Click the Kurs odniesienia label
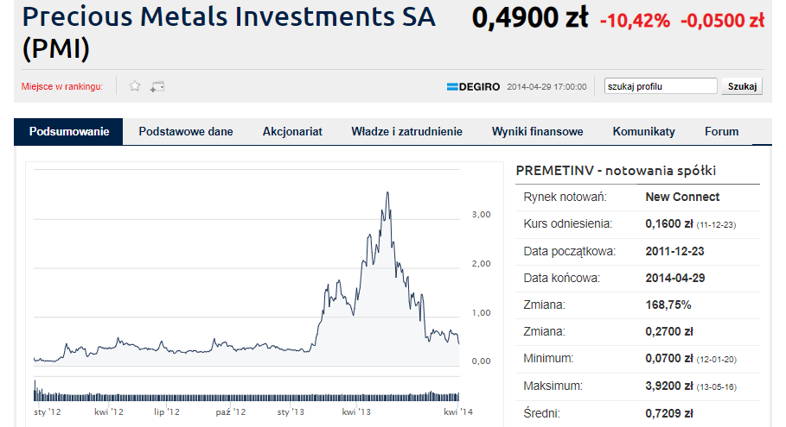786x427 pixels. pos(568,224)
